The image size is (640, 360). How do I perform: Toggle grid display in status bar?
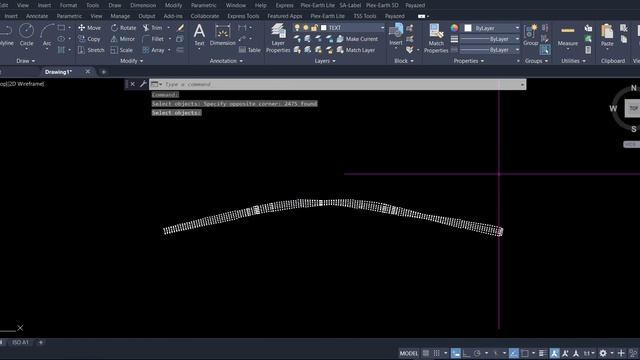click(x=426, y=353)
